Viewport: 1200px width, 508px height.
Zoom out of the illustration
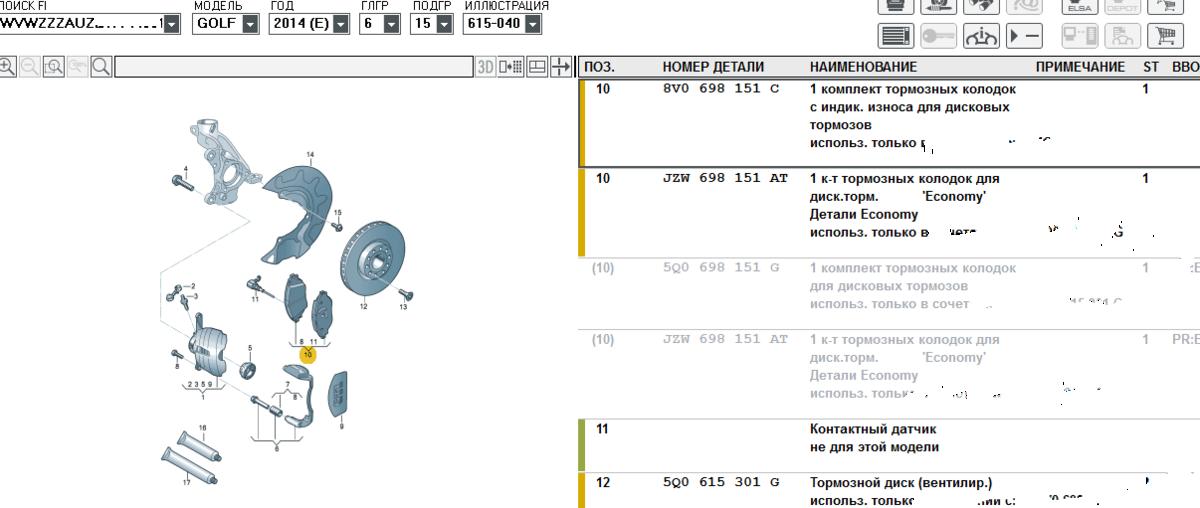pyautogui.click(x=29, y=67)
